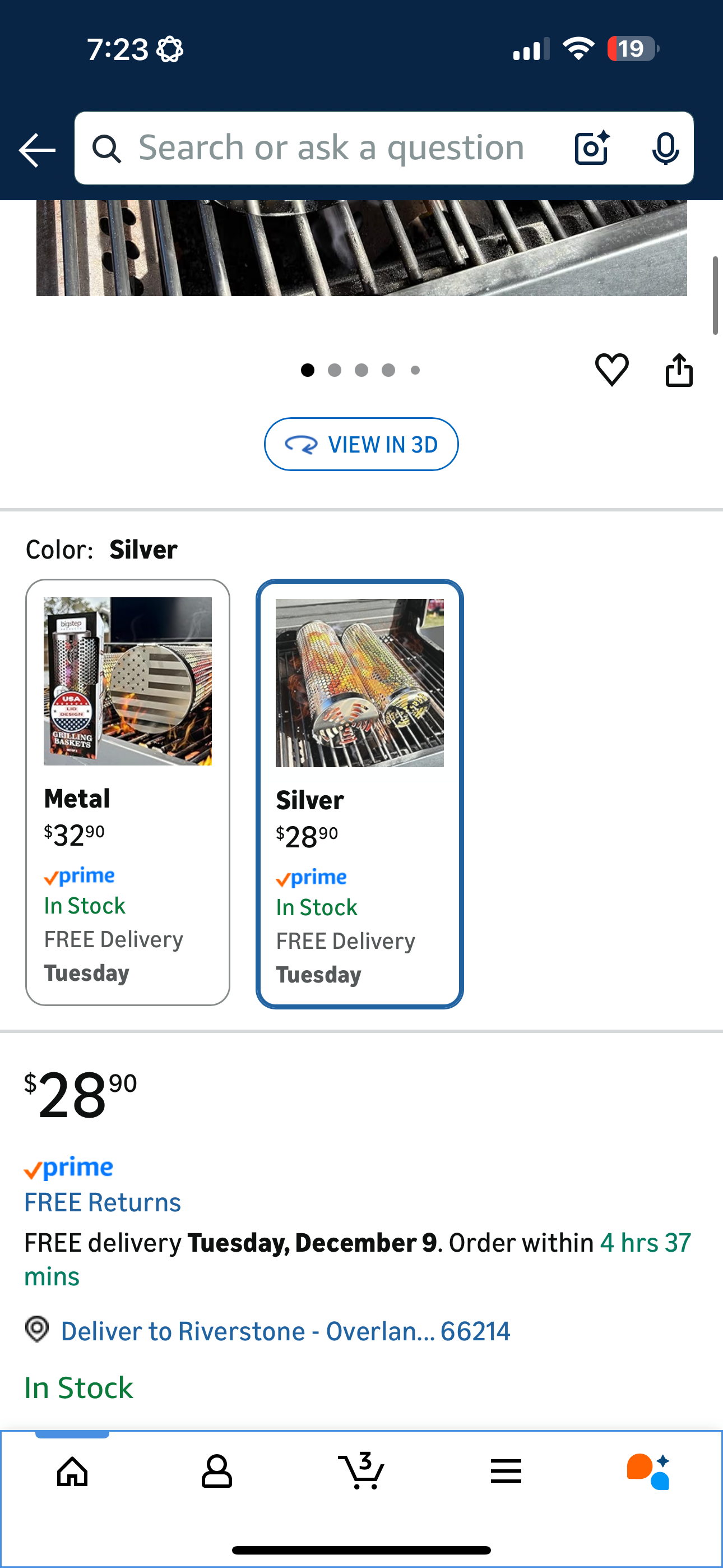
Task: Open the Rufus AI assistant icon
Action: click(x=649, y=1470)
